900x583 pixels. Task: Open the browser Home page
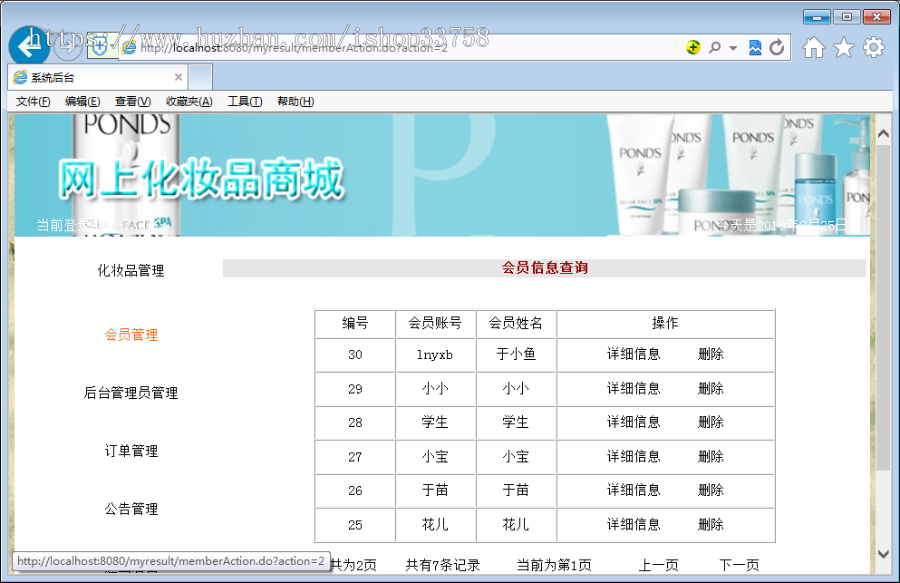[815, 46]
